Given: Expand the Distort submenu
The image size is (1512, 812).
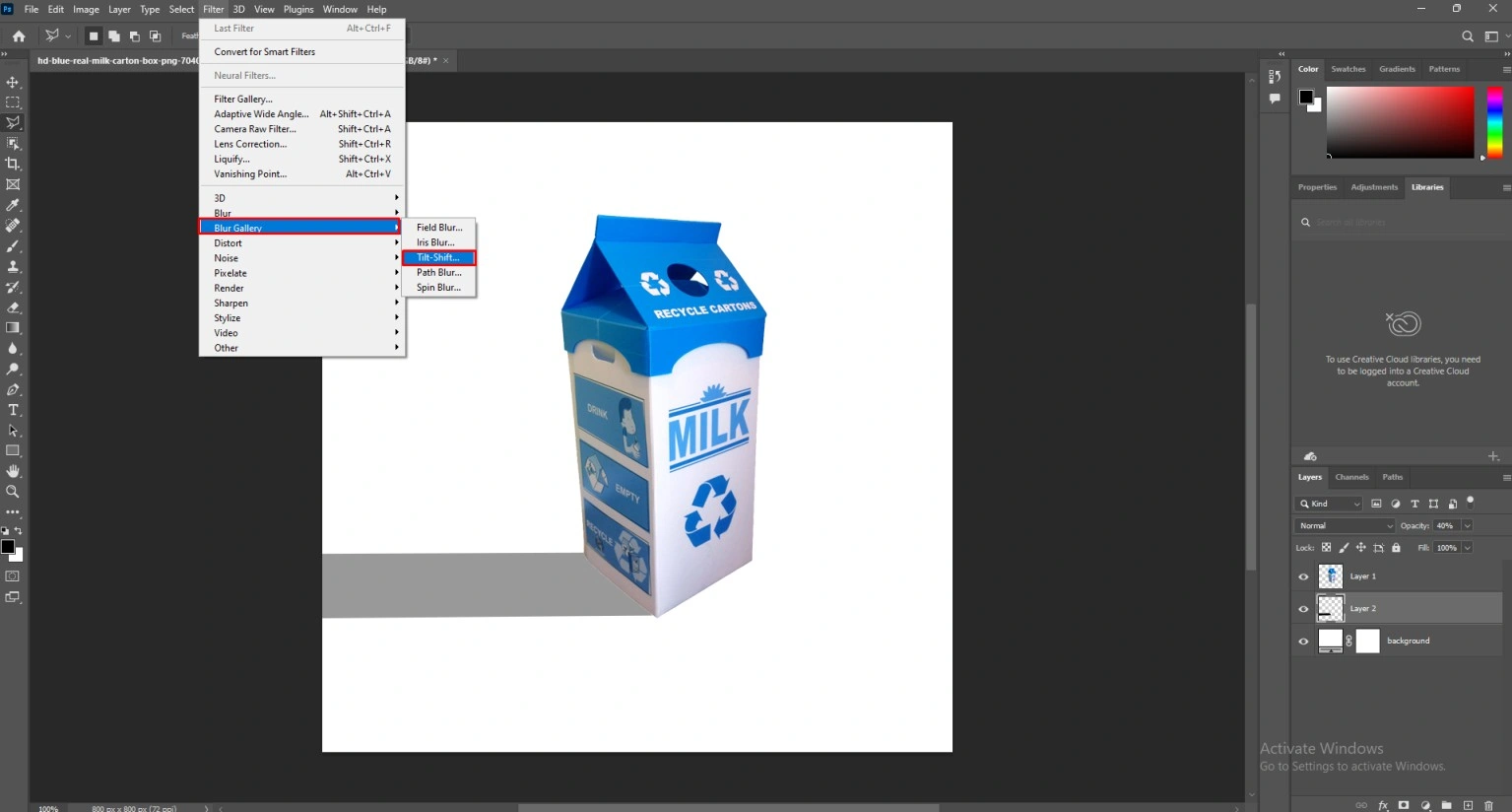Looking at the screenshot, I should [301, 242].
